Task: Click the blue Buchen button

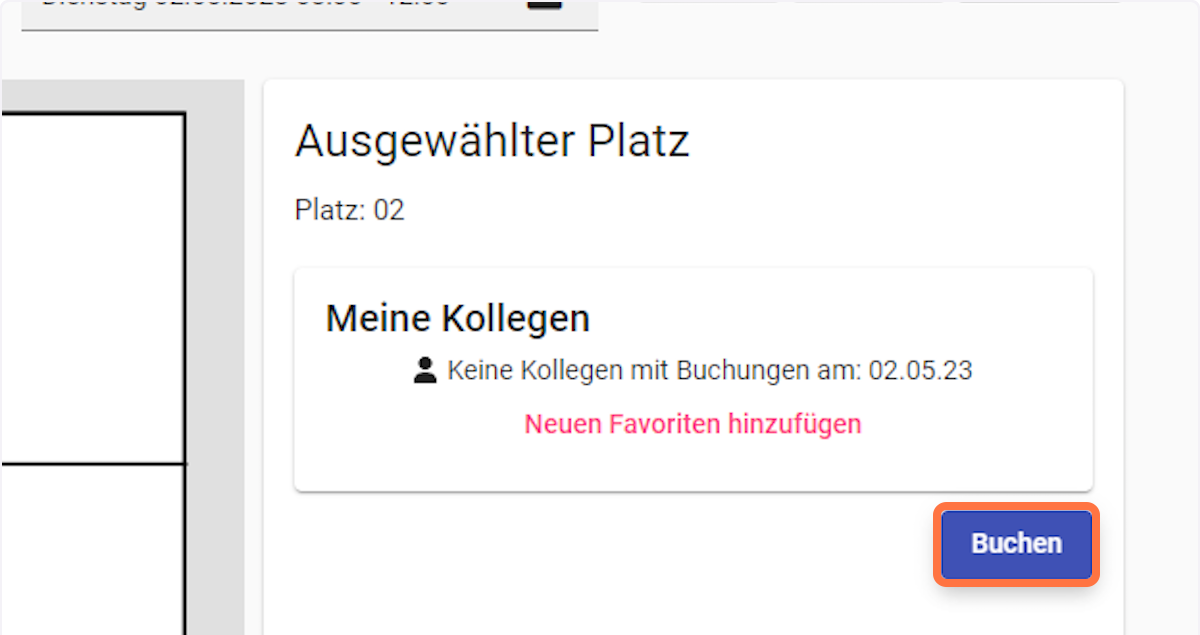Action: pyautogui.click(x=1016, y=544)
